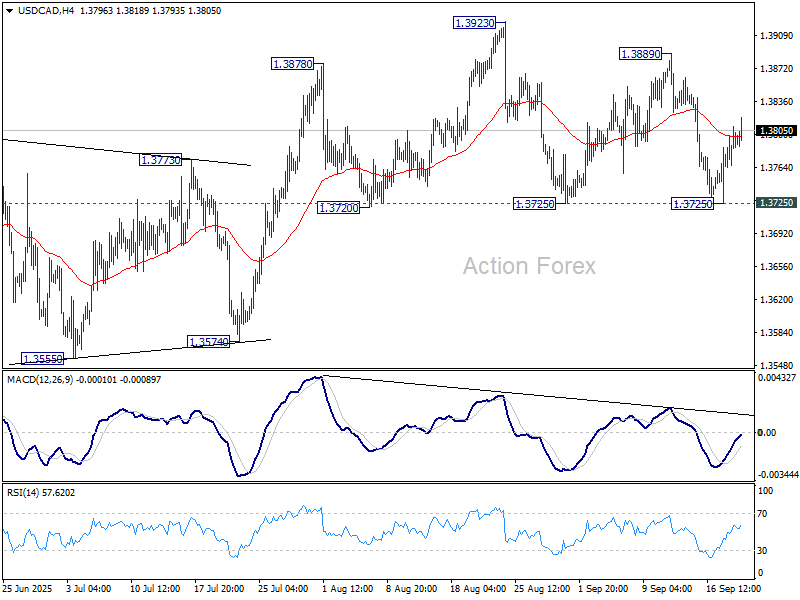
Task: Click the 1.39090 price axis value
Action: [777, 36]
